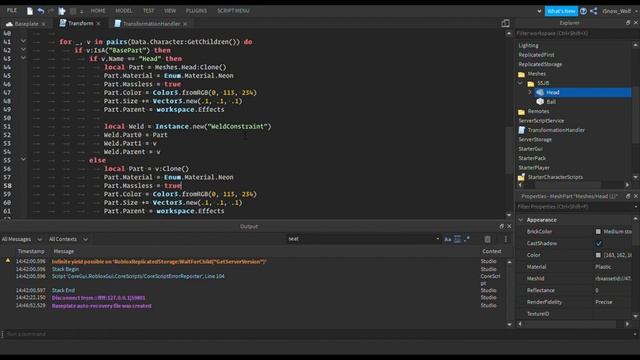Click the help question mark icon
Image resolution: width=640 pixels, height=360 pixels.
pos(584,11)
